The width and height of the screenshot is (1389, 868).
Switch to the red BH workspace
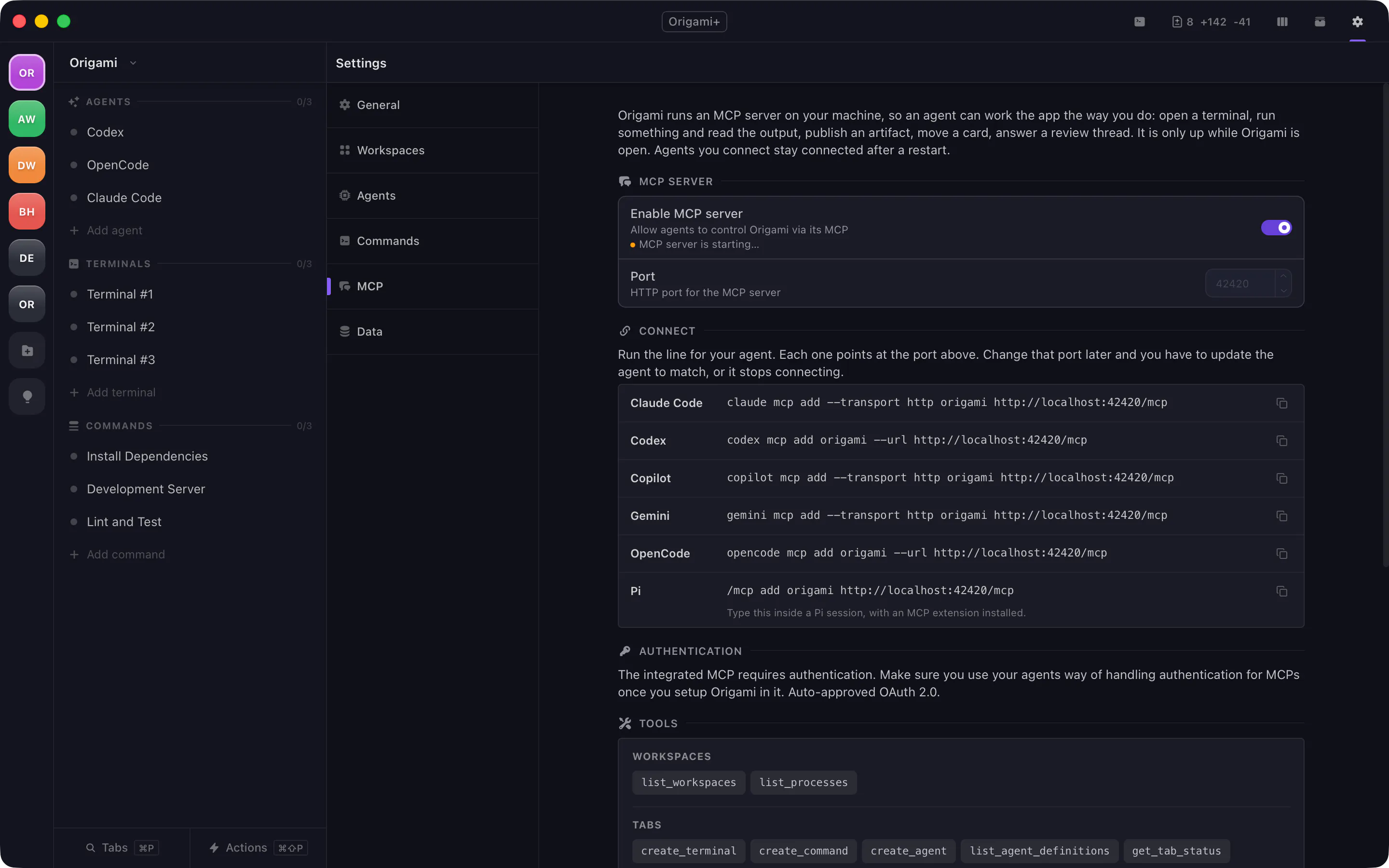point(27,211)
